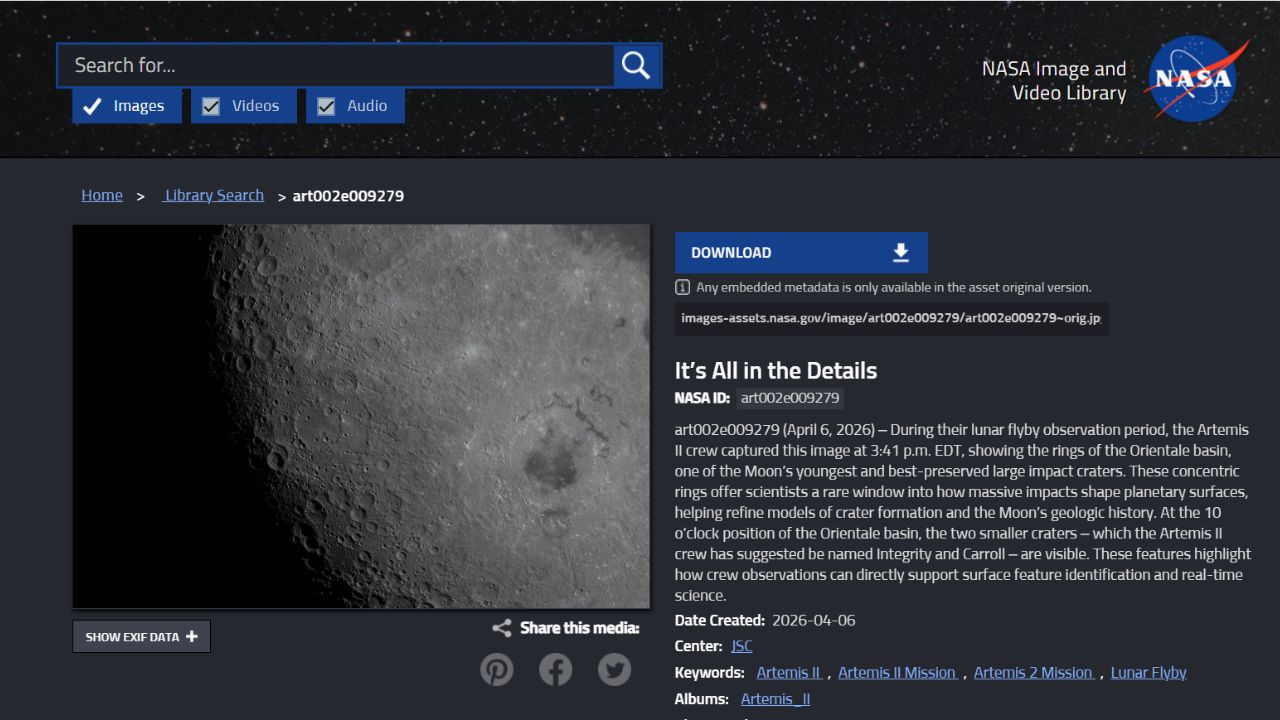Click the Artemis 2 Mission keyword
The width and height of the screenshot is (1280, 720).
(x=1033, y=673)
